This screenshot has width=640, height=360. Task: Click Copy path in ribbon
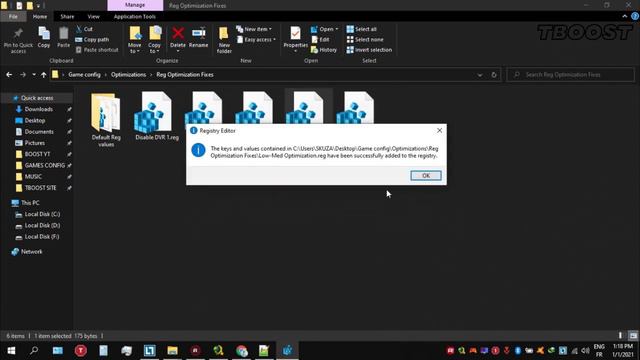[92, 40]
